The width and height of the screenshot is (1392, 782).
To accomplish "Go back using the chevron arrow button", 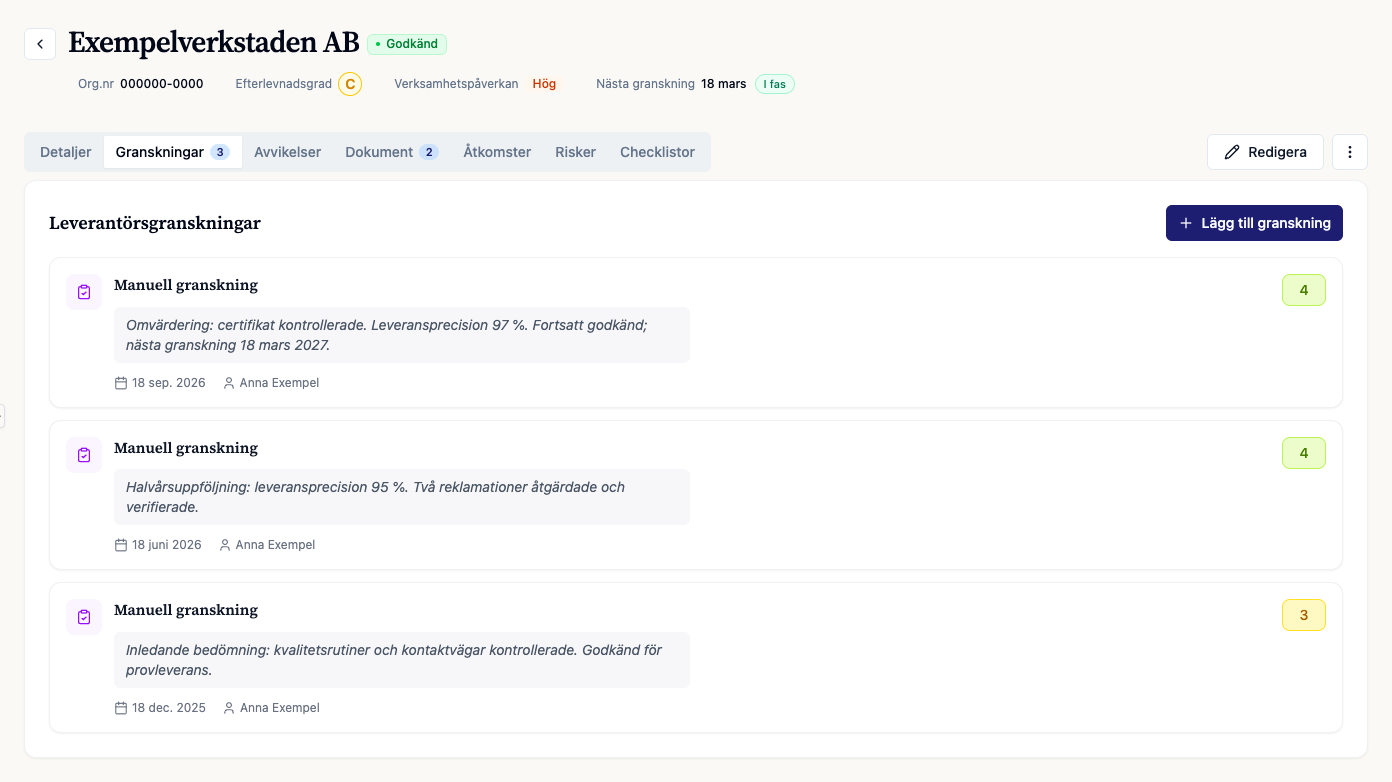I will click(40, 44).
